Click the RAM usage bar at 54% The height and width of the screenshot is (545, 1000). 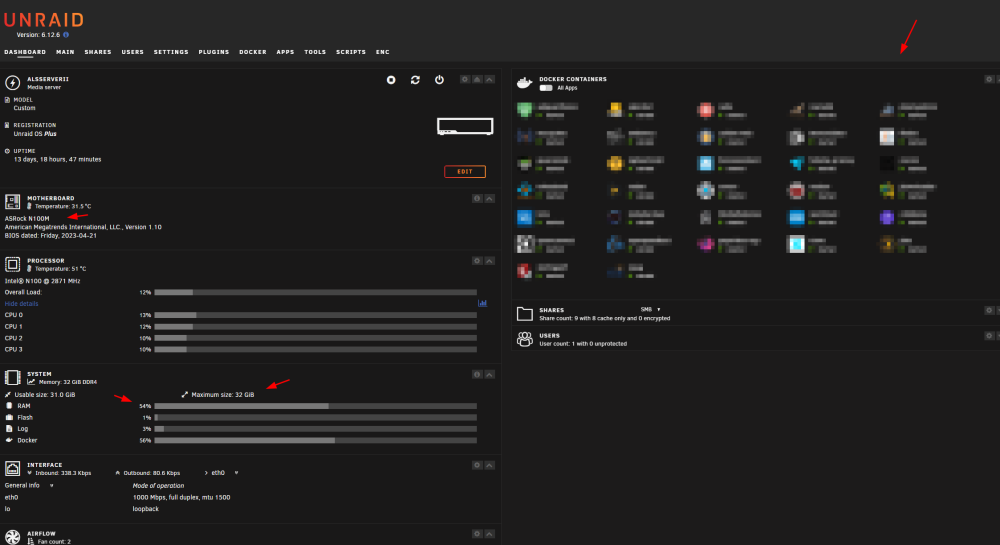coord(316,406)
